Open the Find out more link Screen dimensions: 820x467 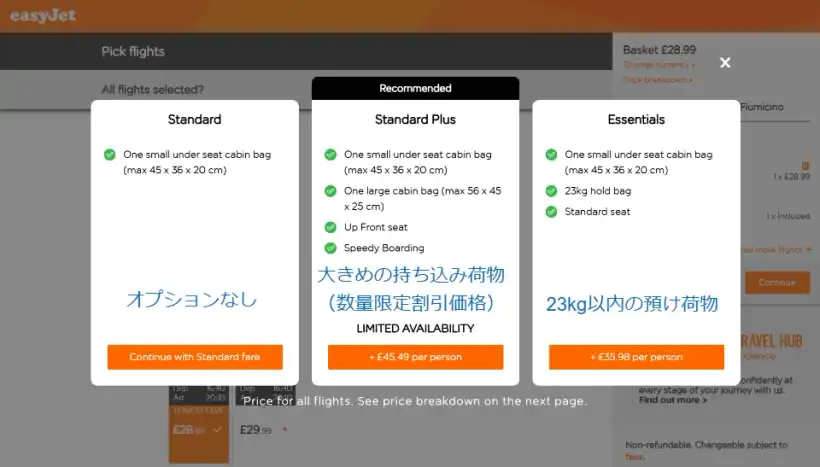pyautogui.click(x=672, y=400)
